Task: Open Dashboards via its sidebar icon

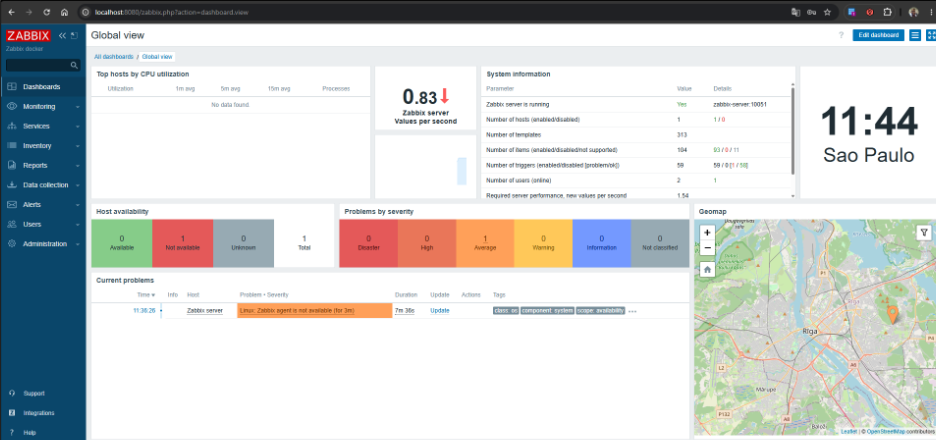Action: [11, 87]
